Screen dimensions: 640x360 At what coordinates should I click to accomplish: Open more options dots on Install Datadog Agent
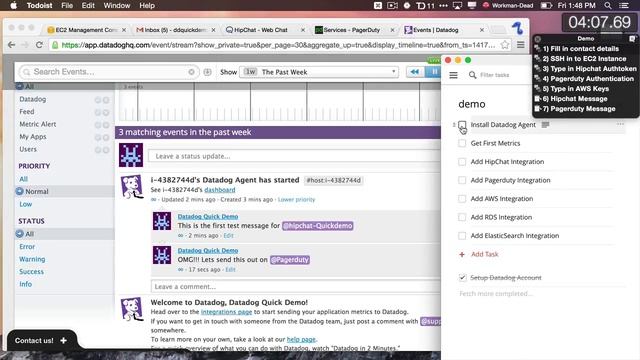click(x=620, y=124)
